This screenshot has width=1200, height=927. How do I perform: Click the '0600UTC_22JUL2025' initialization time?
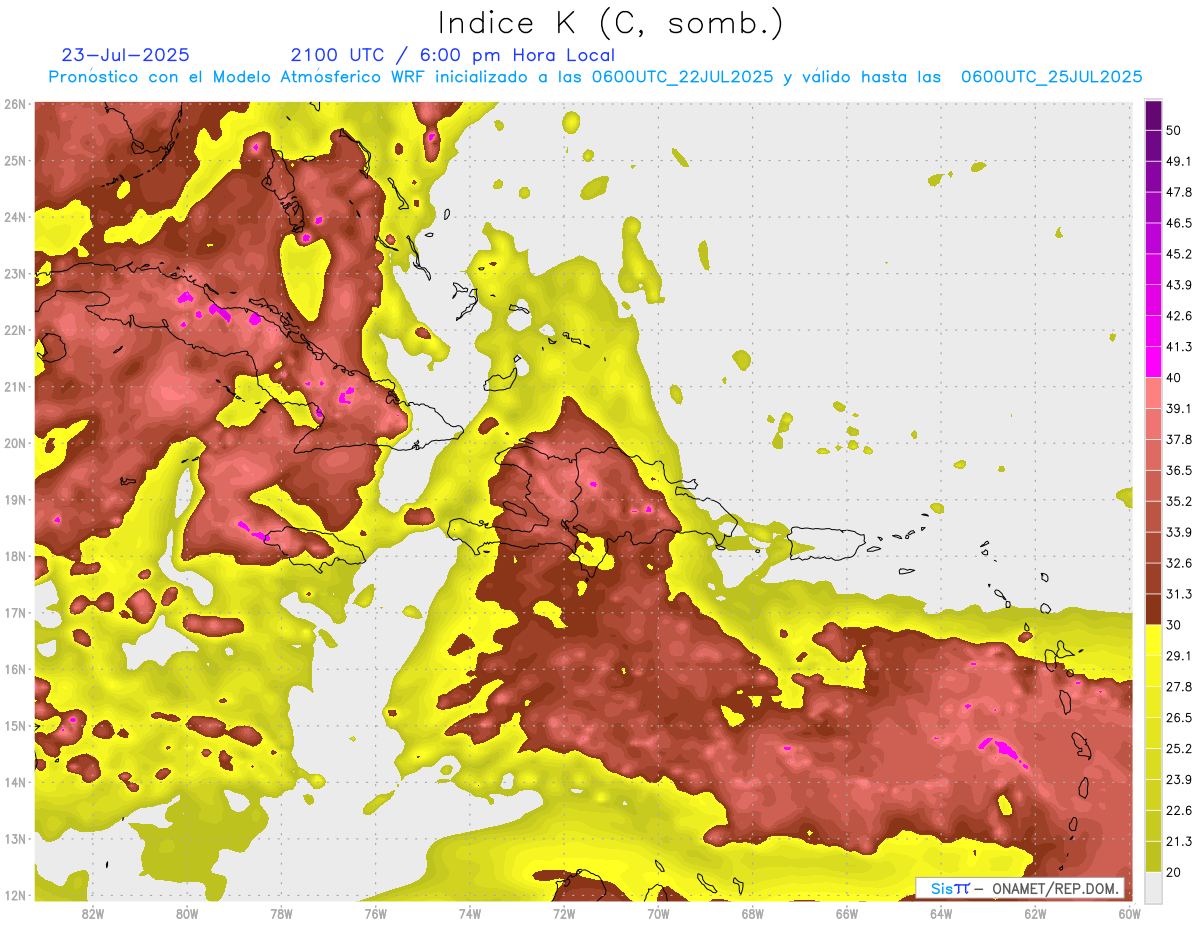click(x=683, y=77)
